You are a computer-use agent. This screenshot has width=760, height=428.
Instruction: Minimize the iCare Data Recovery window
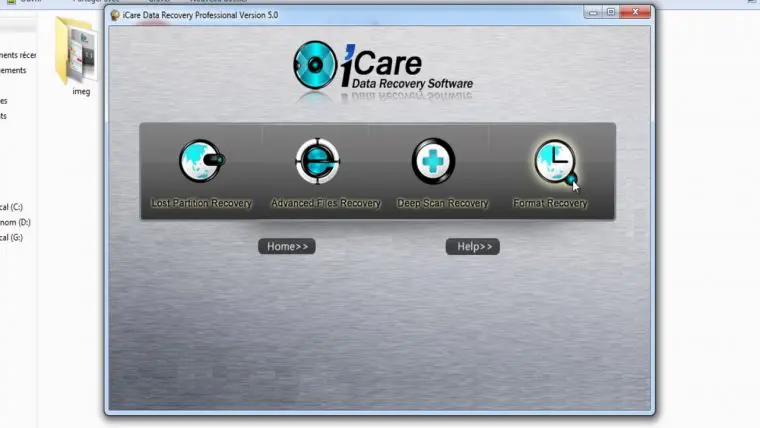pyautogui.click(x=593, y=12)
